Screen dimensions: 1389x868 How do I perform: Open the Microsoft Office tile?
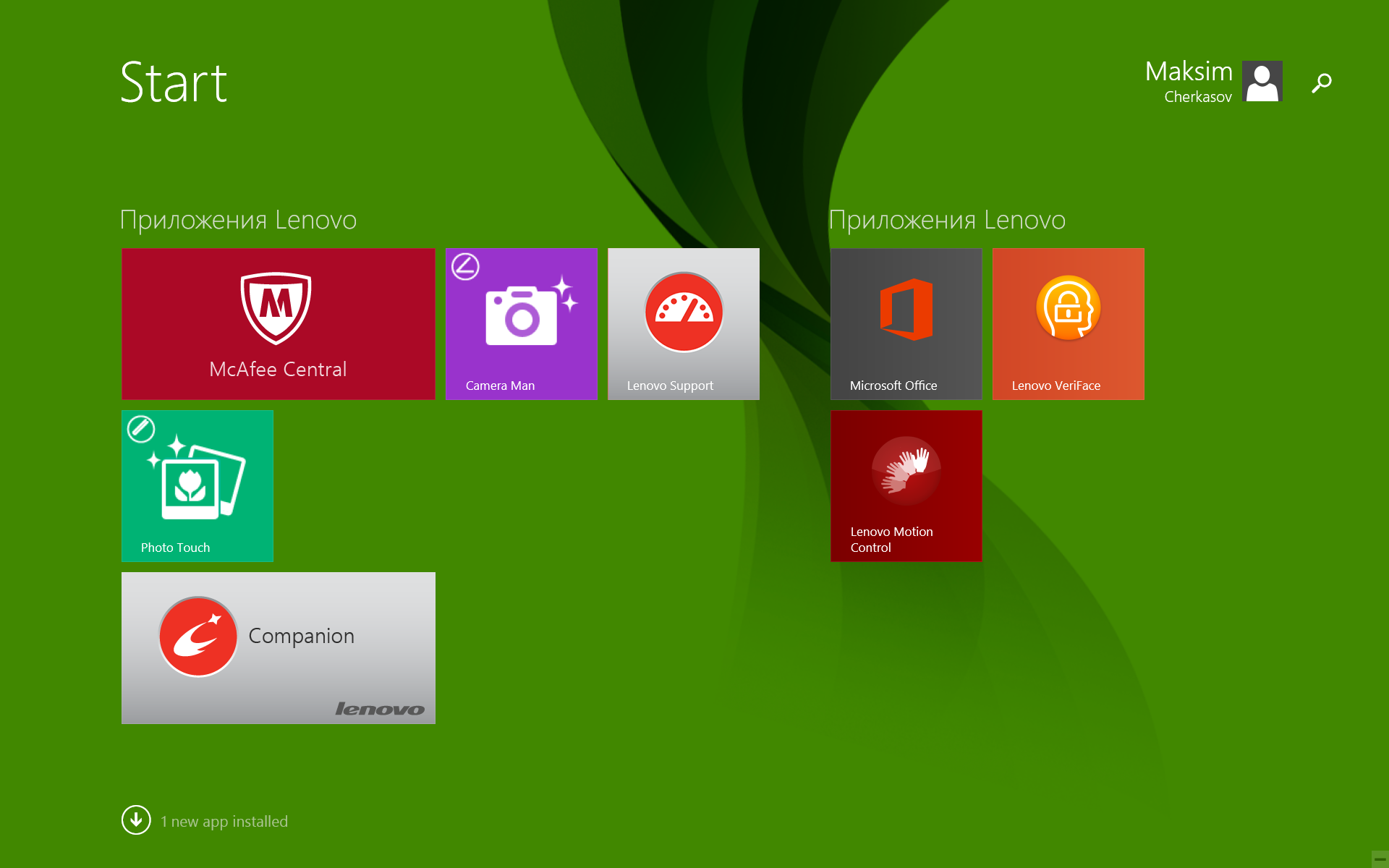906,324
